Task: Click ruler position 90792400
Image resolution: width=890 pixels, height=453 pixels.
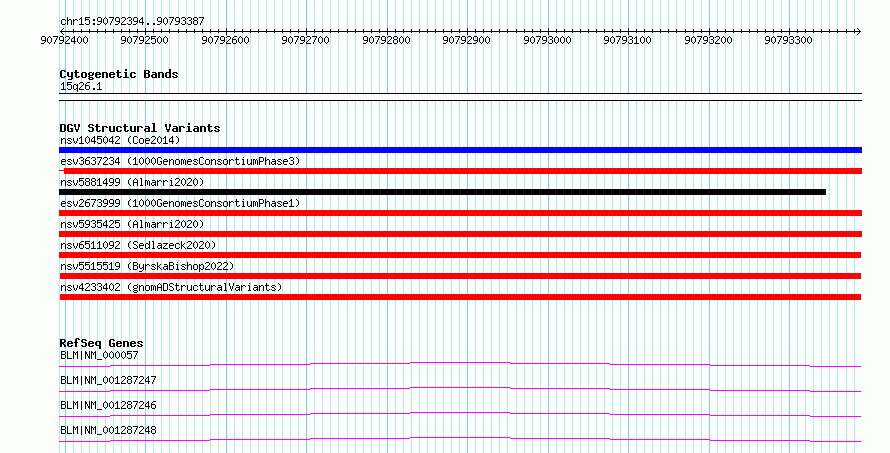Action: click(65, 40)
